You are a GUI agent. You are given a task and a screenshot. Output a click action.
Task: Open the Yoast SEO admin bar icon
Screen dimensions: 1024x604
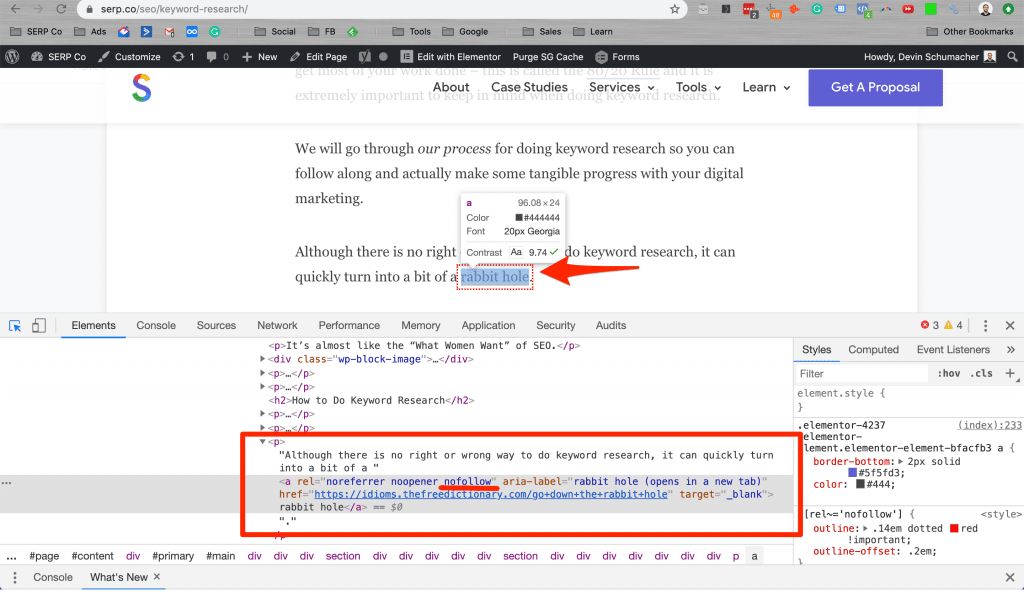[364, 57]
